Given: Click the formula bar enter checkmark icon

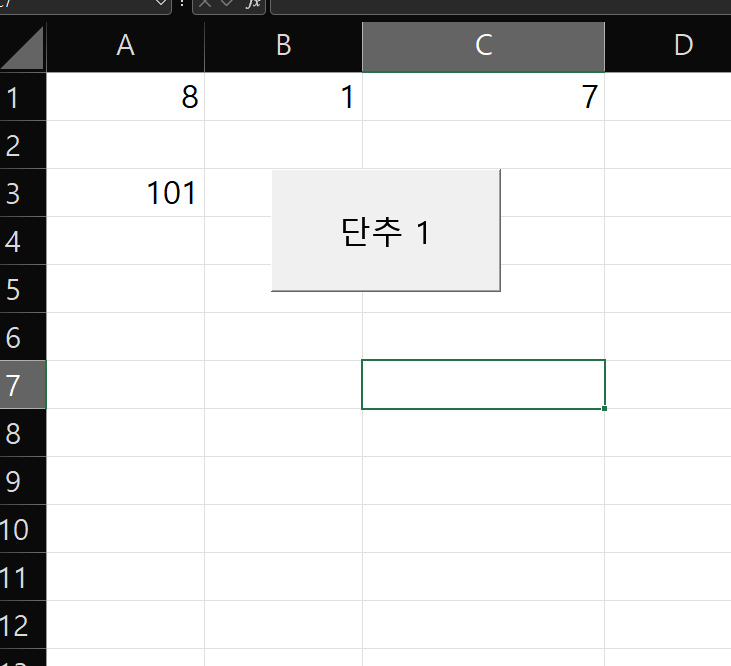Looking at the screenshot, I should pyautogui.click(x=228, y=5).
